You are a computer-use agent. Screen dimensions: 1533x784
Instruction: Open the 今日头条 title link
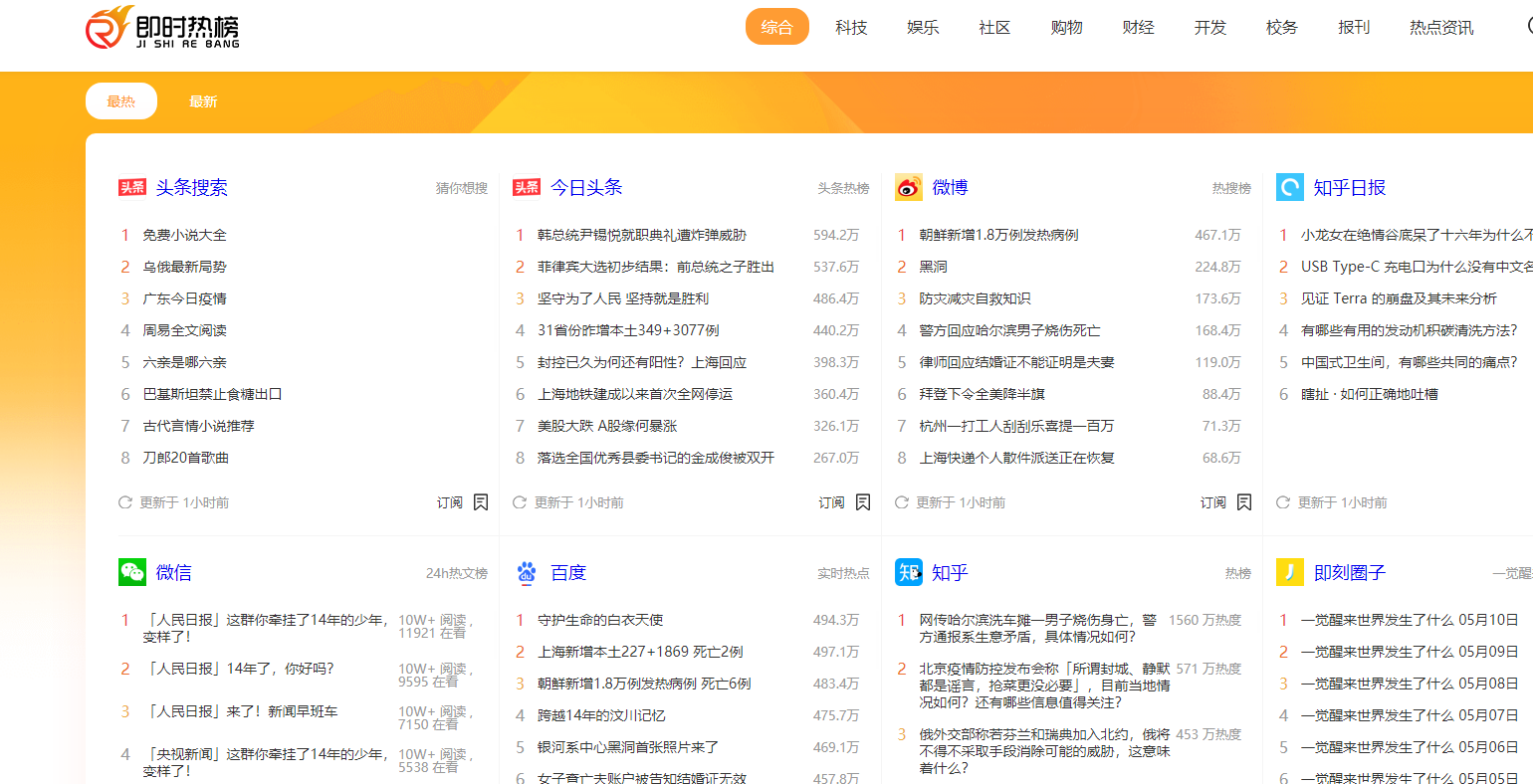tap(586, 187)
